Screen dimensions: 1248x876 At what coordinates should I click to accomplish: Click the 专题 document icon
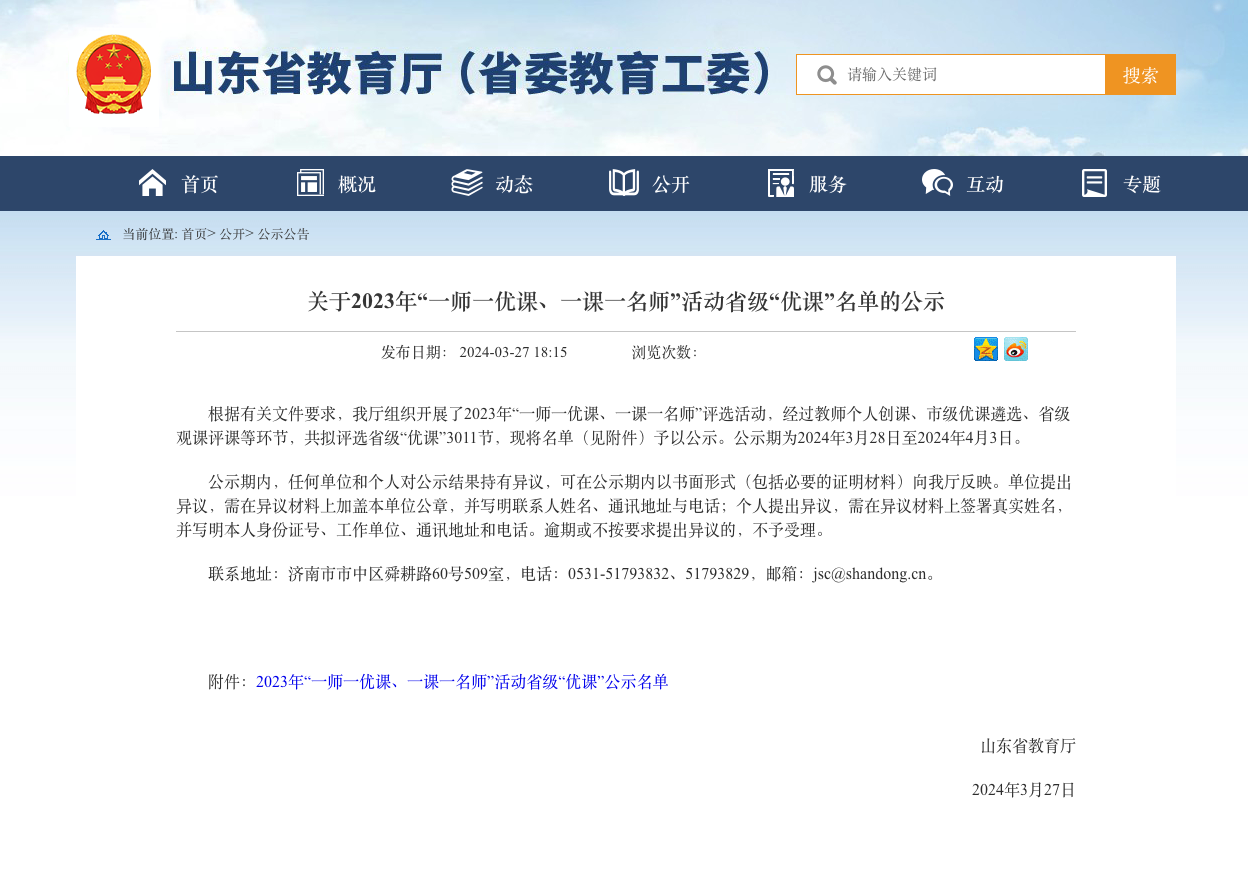click(1094, 183)
